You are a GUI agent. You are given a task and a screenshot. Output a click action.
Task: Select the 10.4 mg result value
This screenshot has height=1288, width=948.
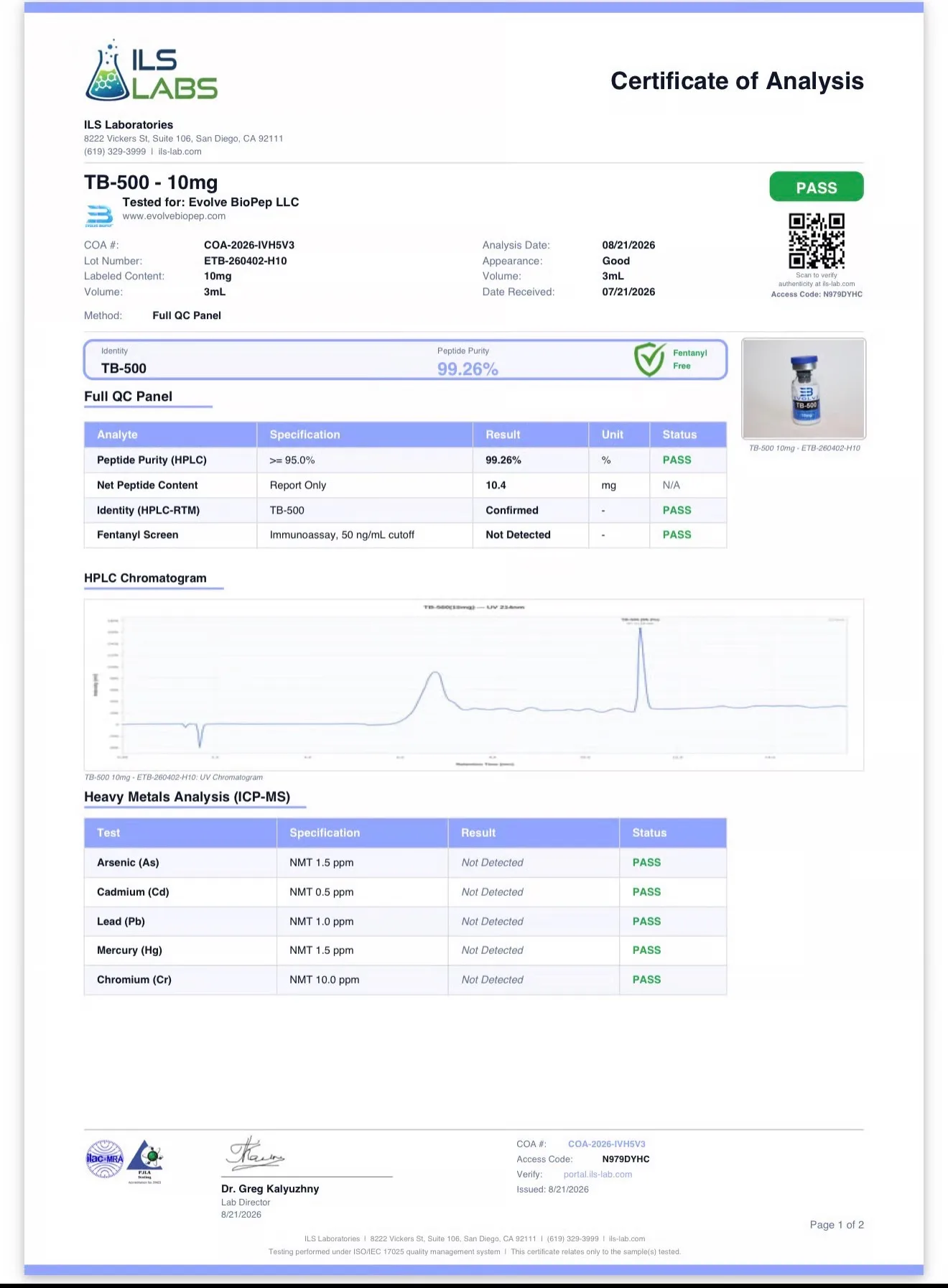[496, 486]
